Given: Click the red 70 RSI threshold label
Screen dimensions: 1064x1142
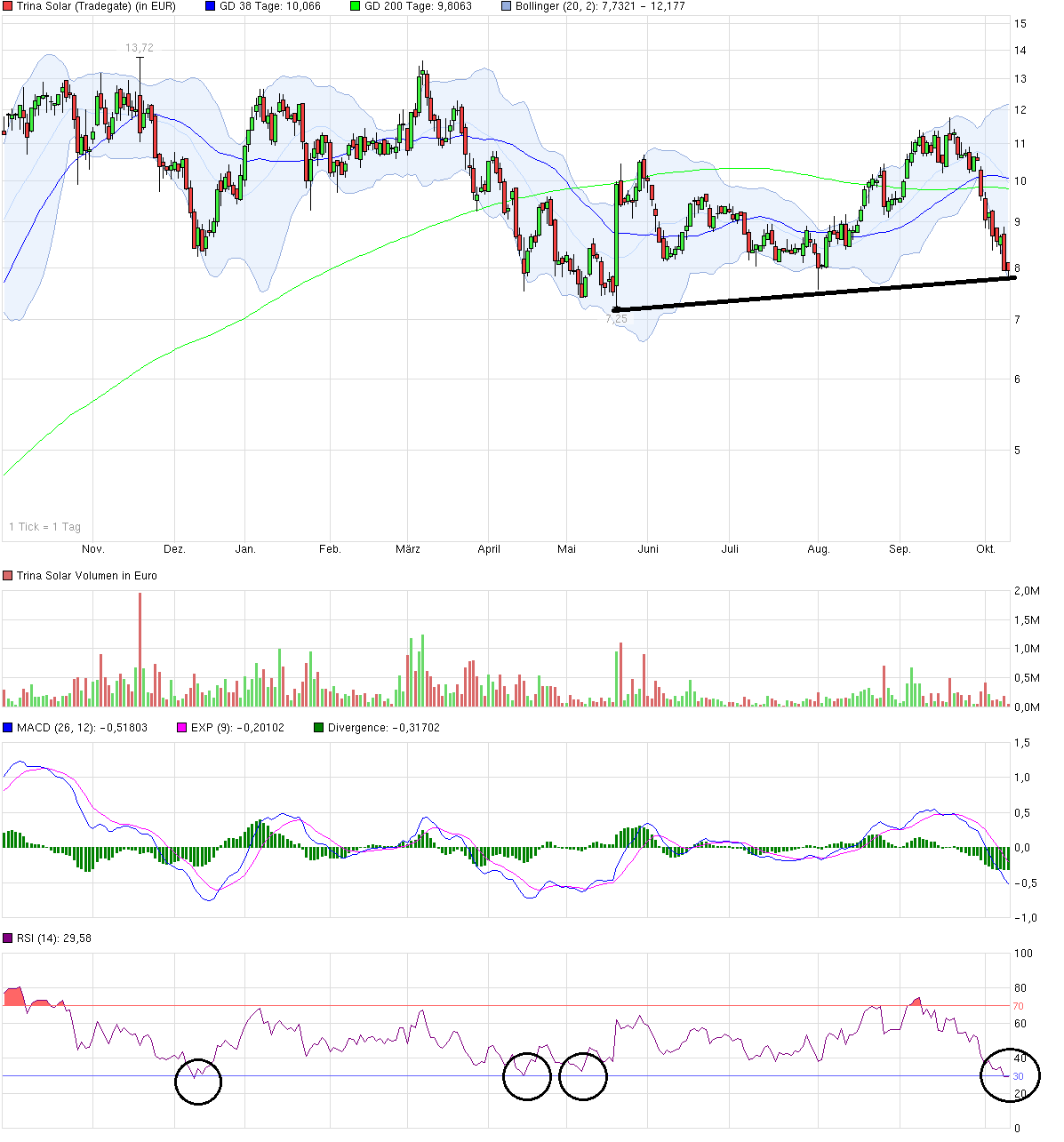Looking at the screenshot, I should [x=1019, y=1006].
